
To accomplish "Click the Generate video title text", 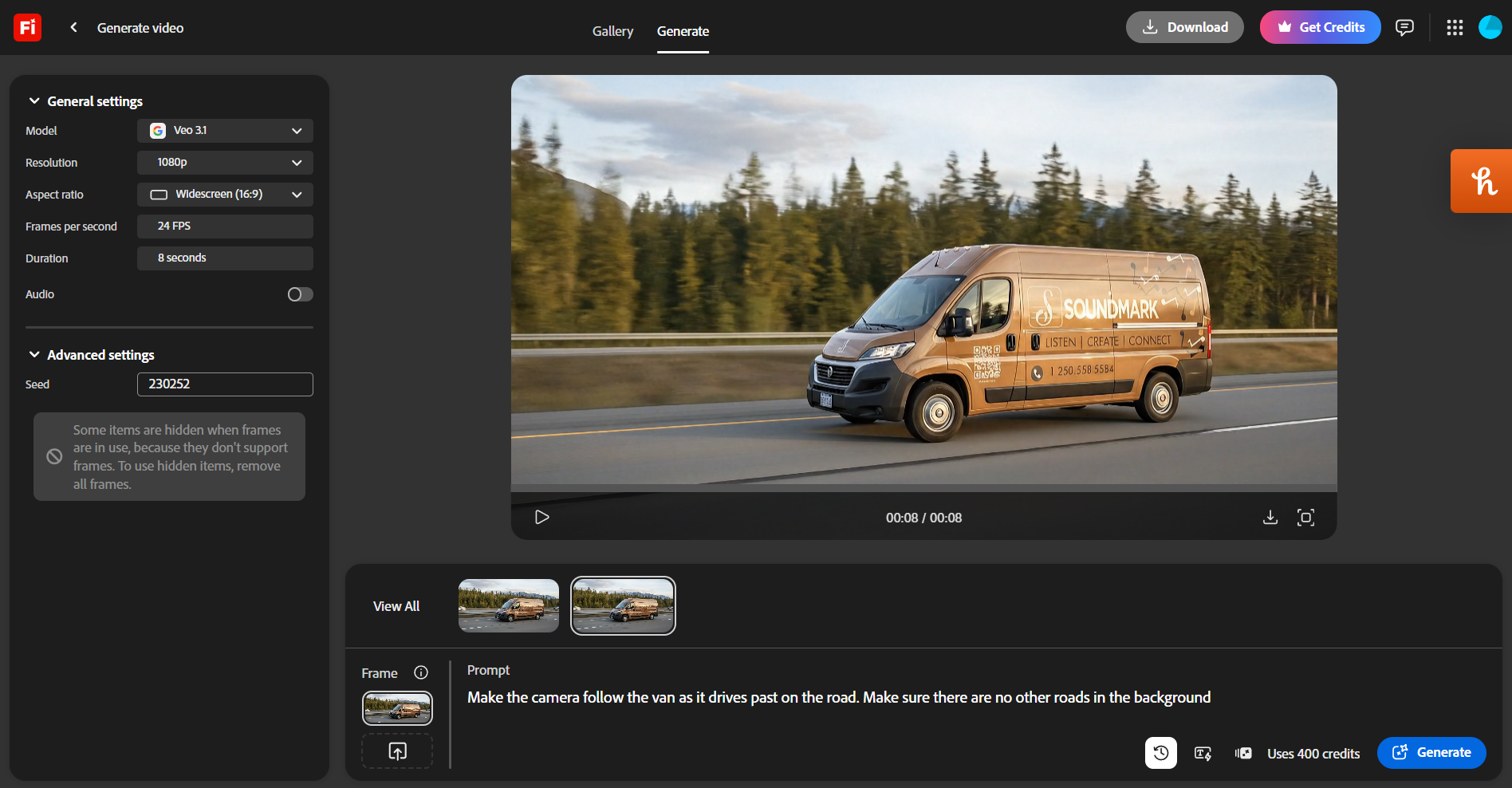I will [140, 28].
